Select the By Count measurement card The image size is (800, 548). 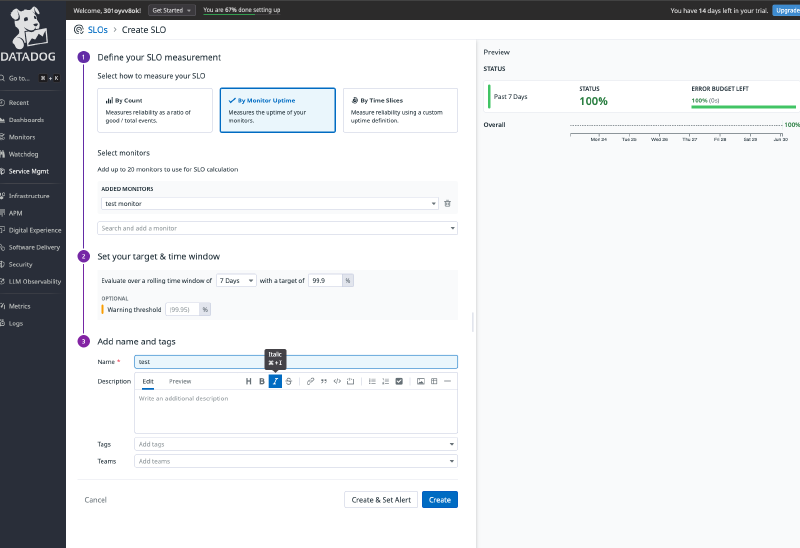click(155, 110)
